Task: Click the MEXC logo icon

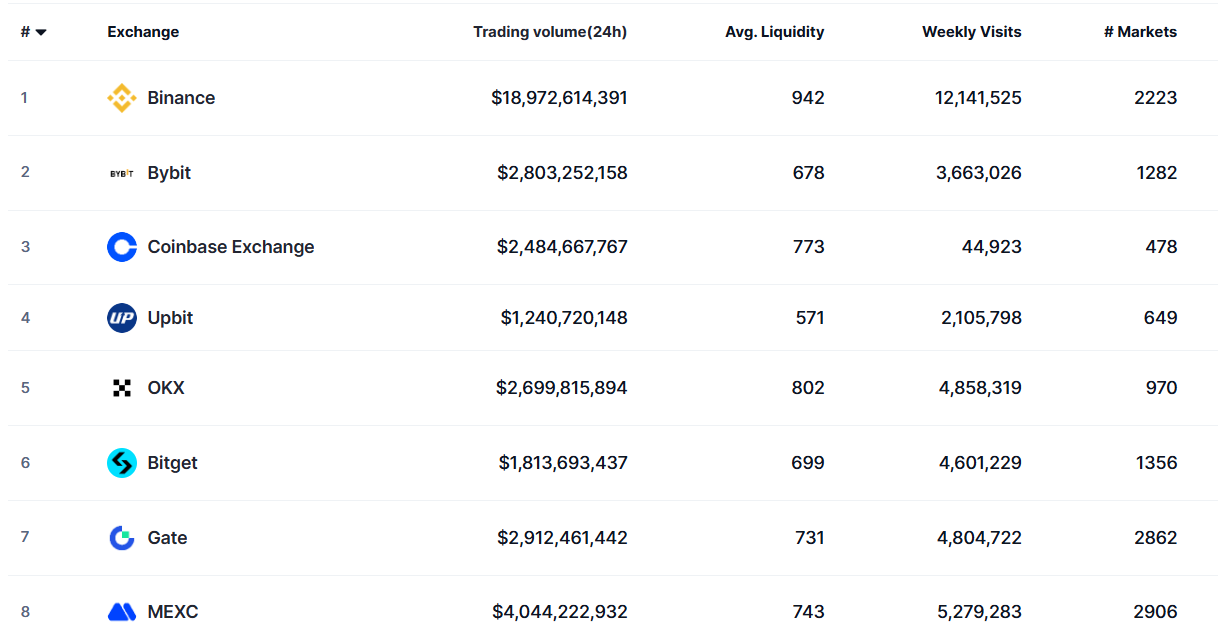Action: (x=121, y=611)
